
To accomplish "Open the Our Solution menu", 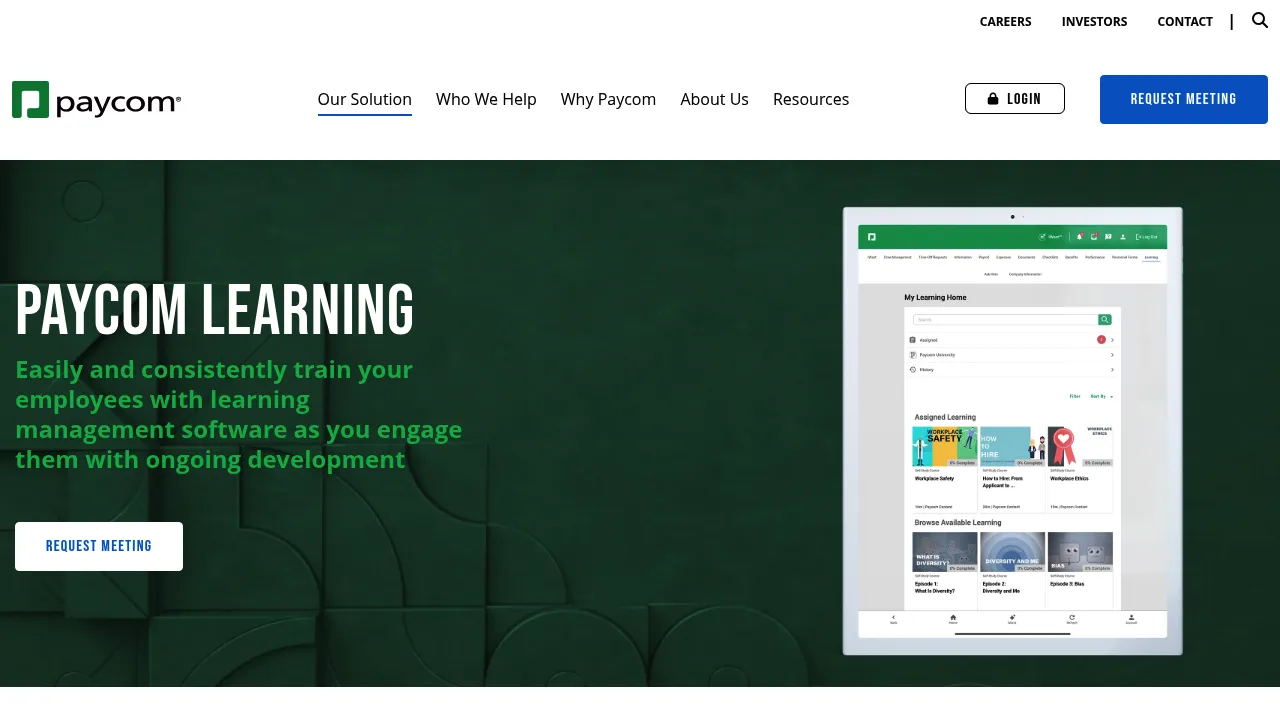I will [365, 99].
